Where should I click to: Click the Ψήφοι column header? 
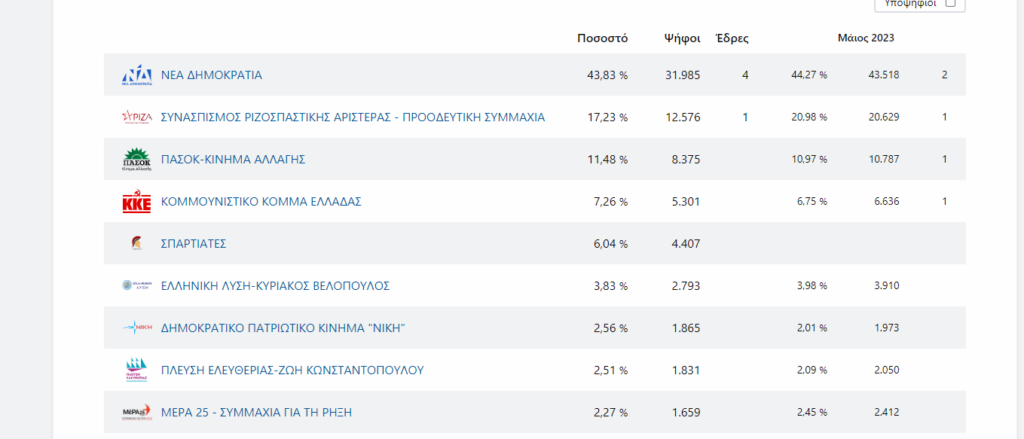coord(682,38)
